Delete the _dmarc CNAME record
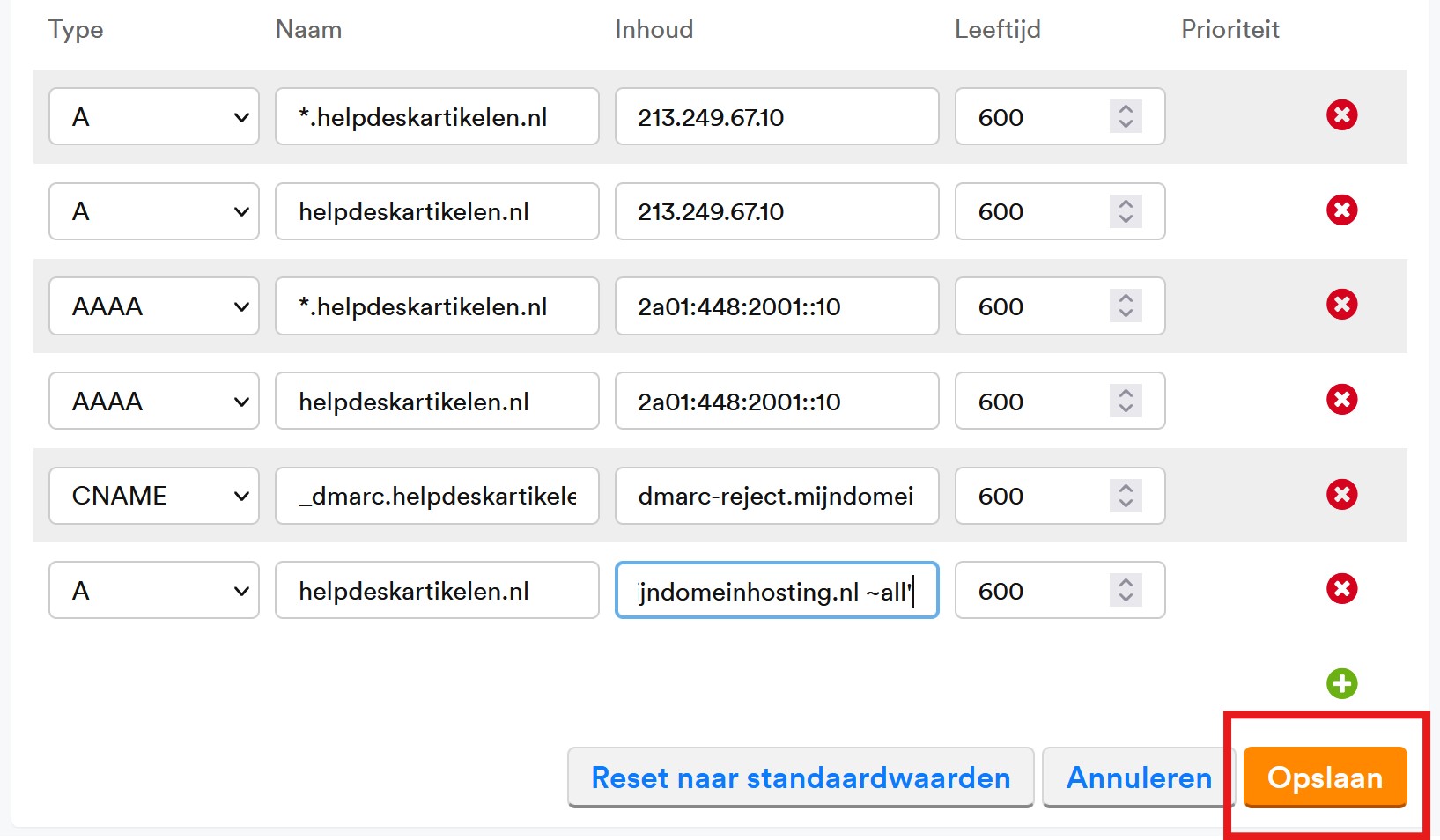Screen dimensions: 1440x840 [1341, 495]
